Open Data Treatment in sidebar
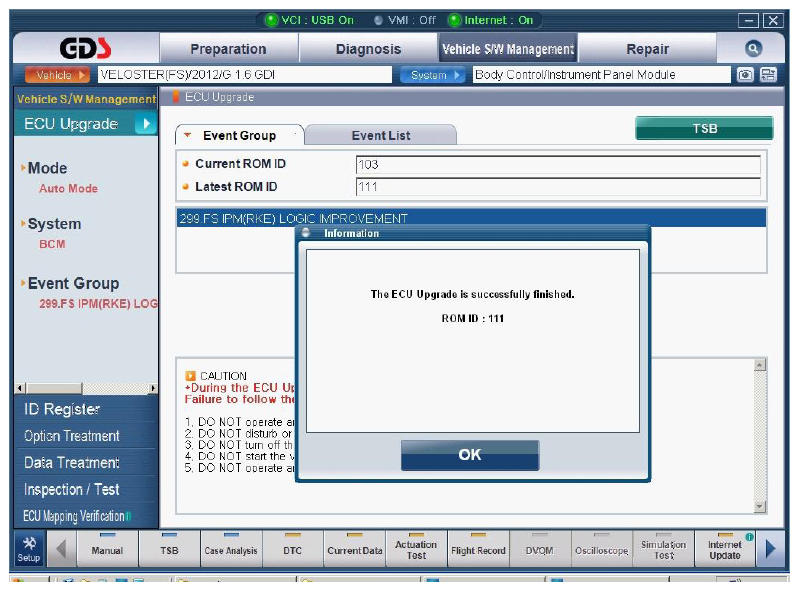 (x=87, y=463)
